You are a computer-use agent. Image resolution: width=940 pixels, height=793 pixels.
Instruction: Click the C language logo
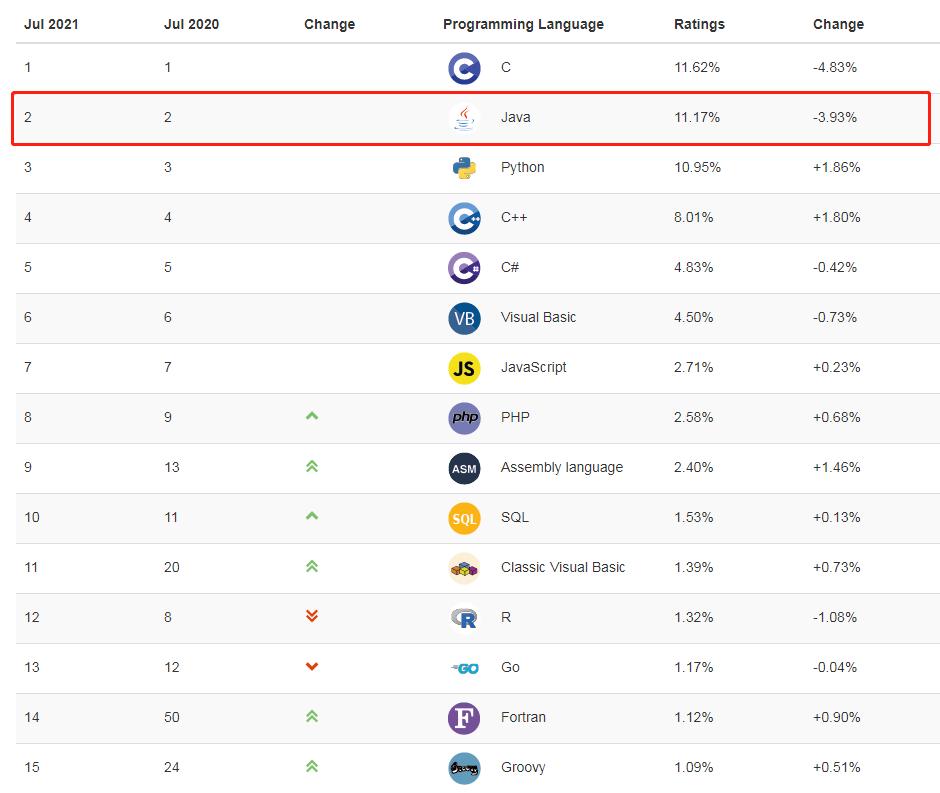point(464,68)
